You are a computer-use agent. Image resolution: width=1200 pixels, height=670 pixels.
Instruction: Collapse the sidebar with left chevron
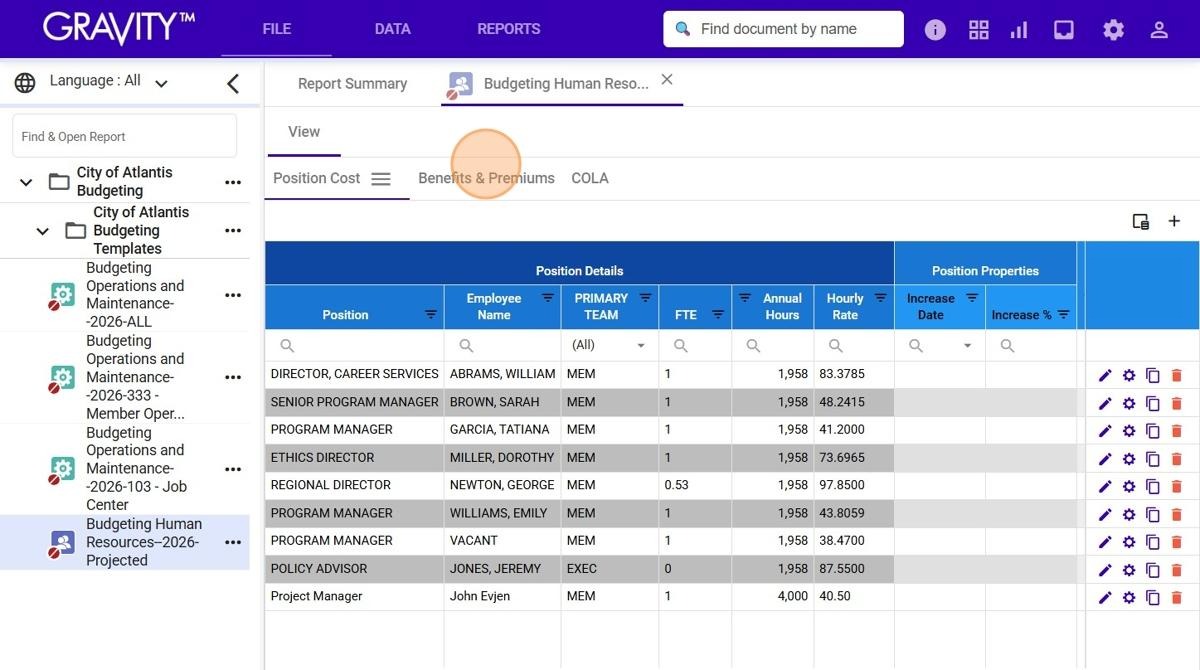click(x=233, y=83)
